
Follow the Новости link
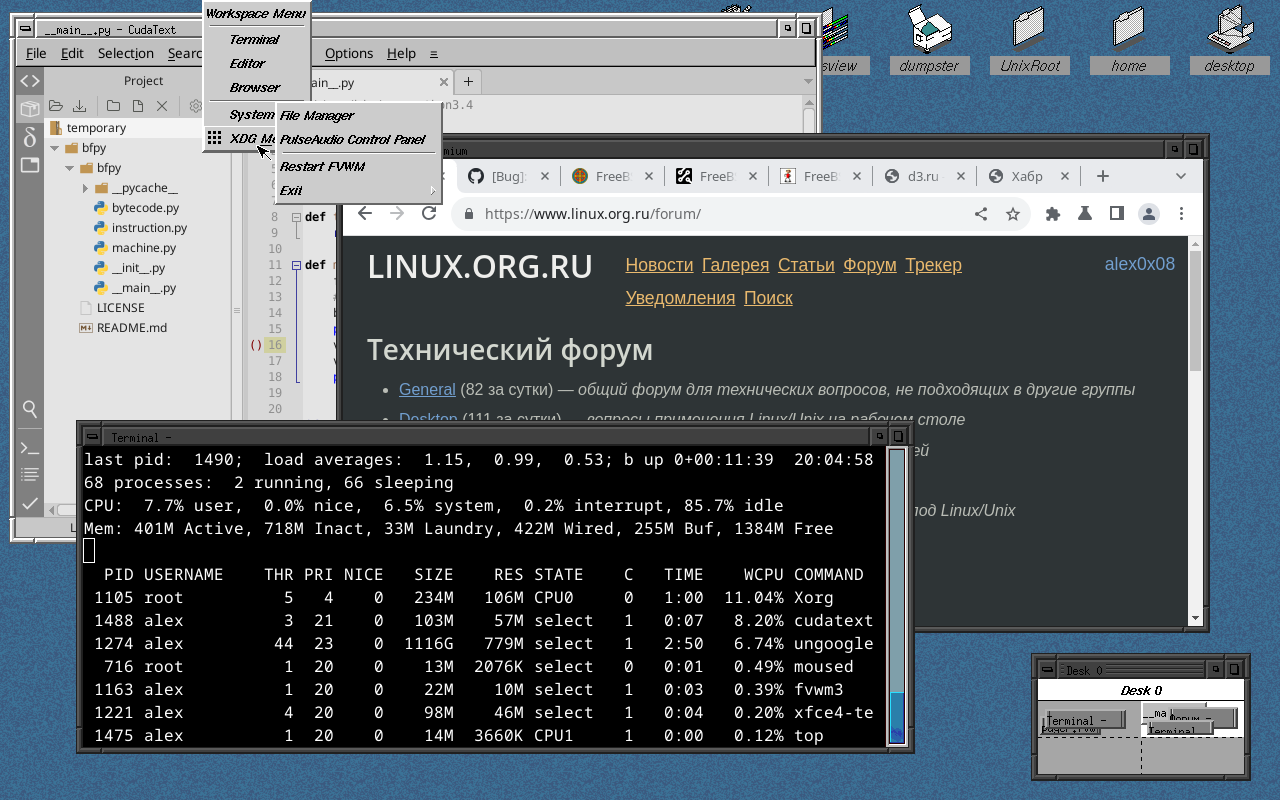coord(659,265)
